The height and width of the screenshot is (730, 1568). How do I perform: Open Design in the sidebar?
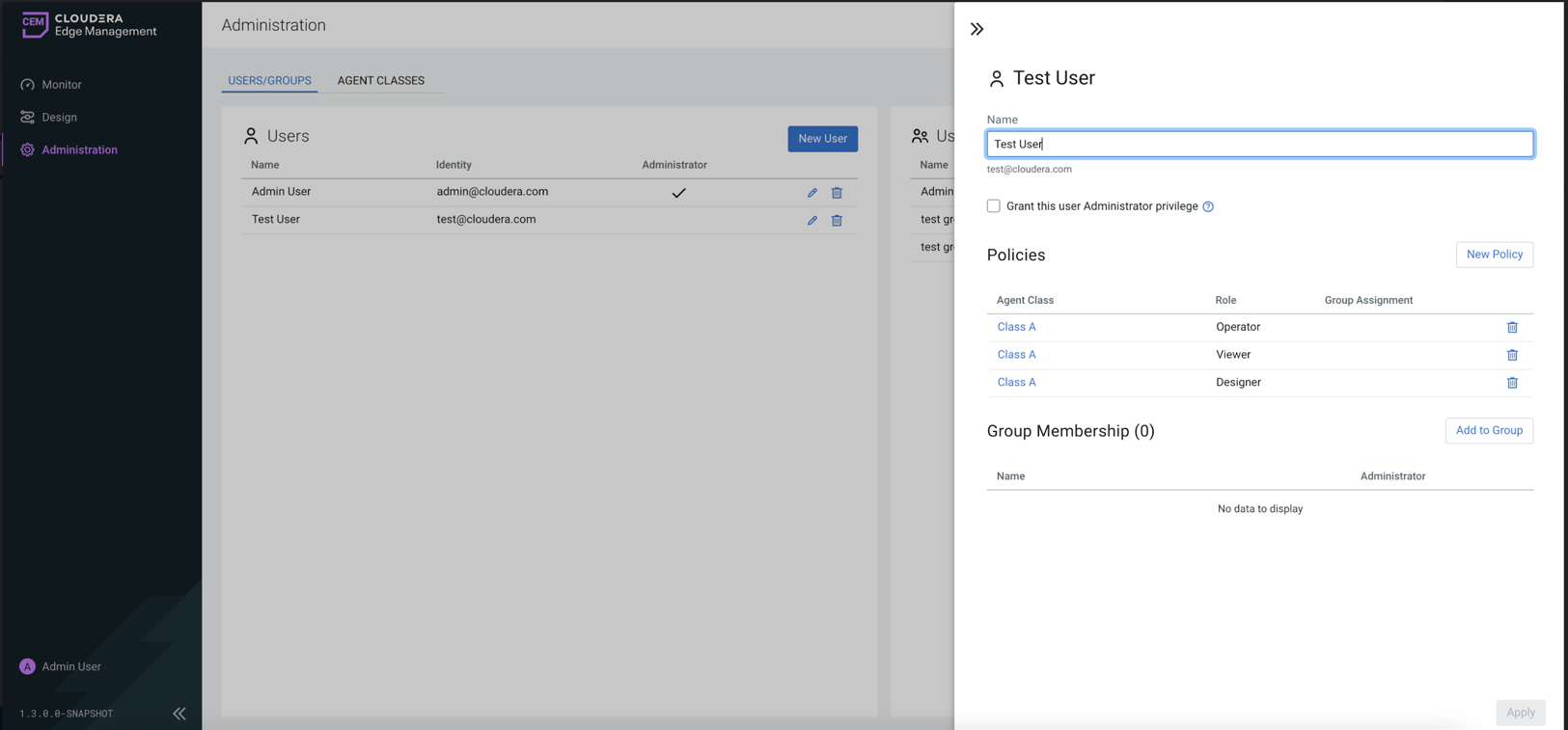[x=59, y=118]
